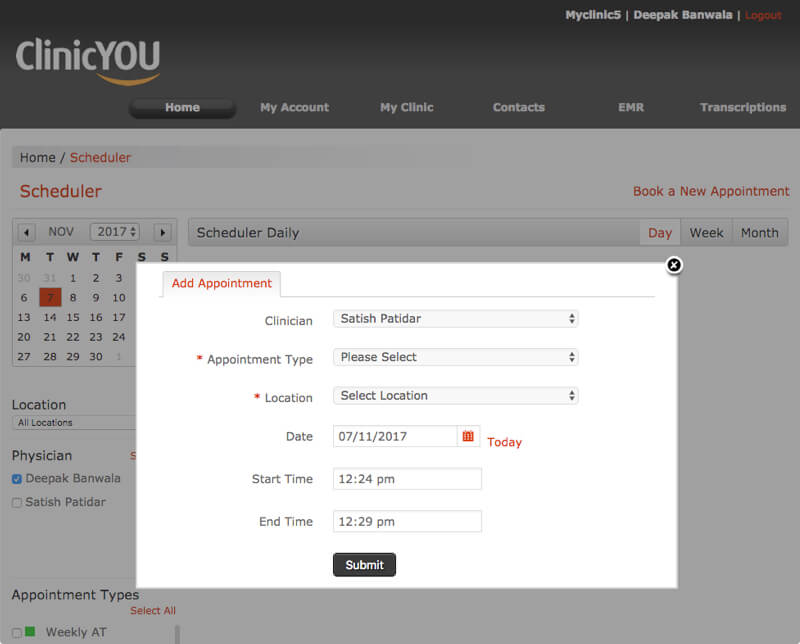Go to previous month in mini calendar
800x644 pixels.
(x=26, y=232)
